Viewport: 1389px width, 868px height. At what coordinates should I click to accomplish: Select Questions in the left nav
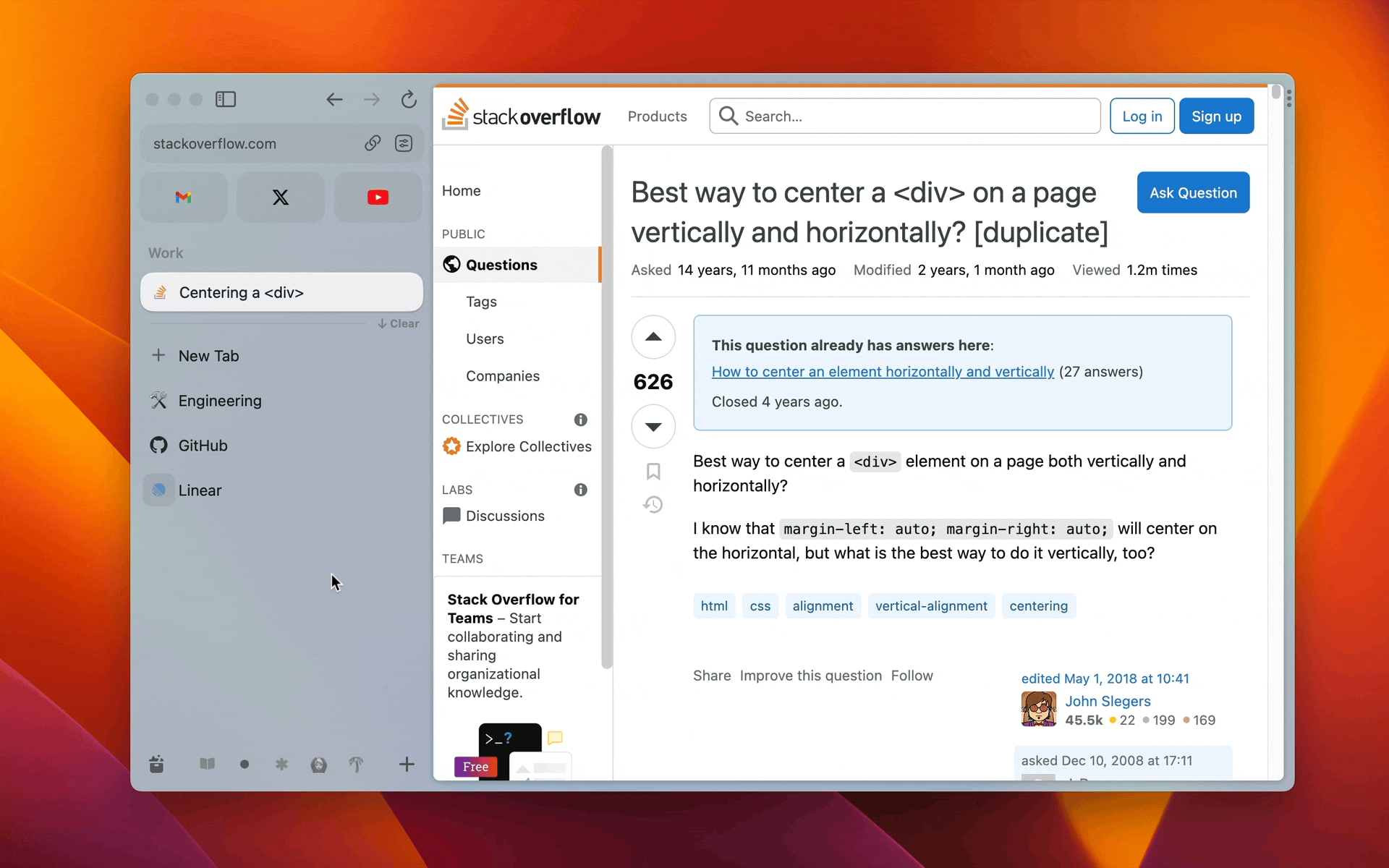[x=517, y=265]
